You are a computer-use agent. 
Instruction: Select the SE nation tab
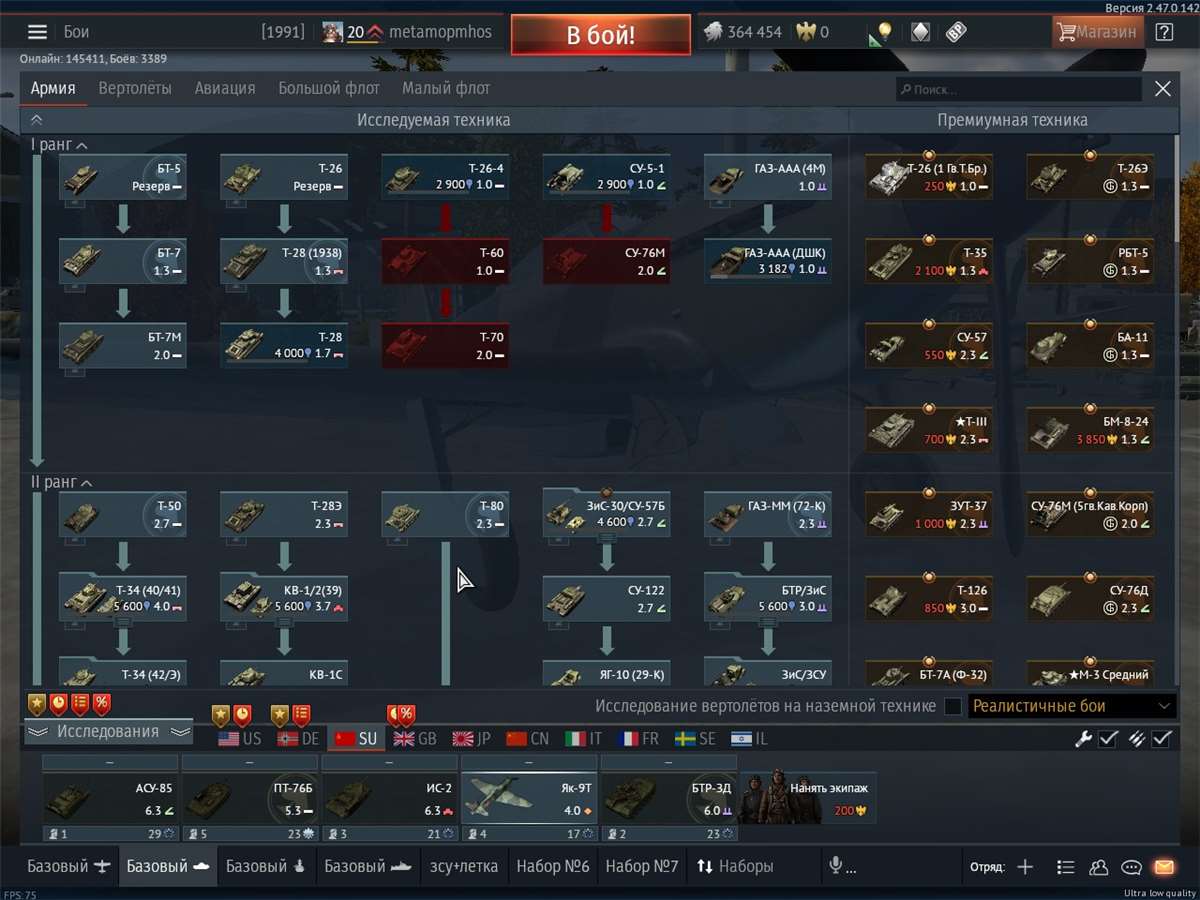pyautogui.click(x=695, y=739)
